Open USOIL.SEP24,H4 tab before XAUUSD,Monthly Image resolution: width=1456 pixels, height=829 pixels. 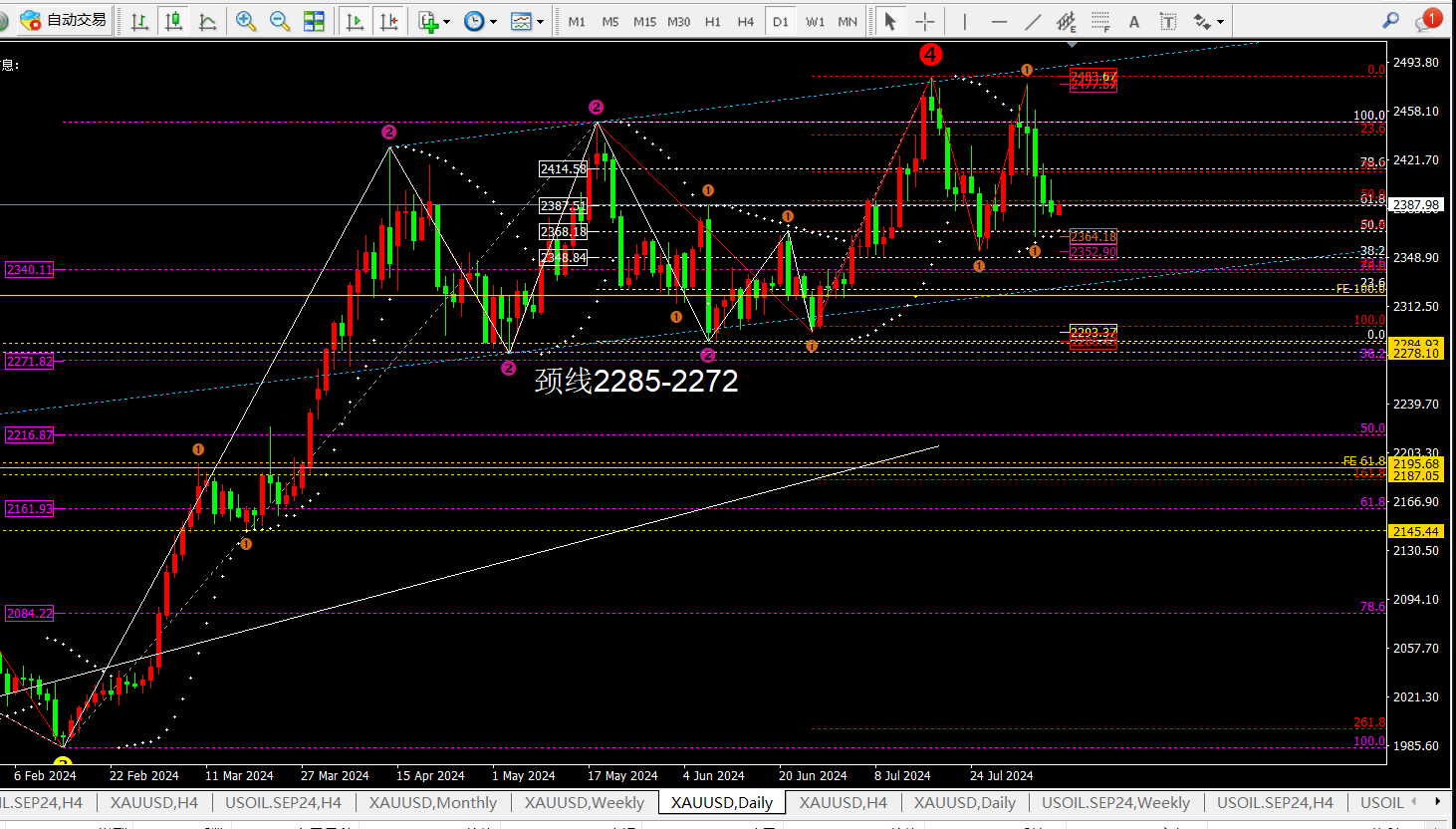coord(284,803)
